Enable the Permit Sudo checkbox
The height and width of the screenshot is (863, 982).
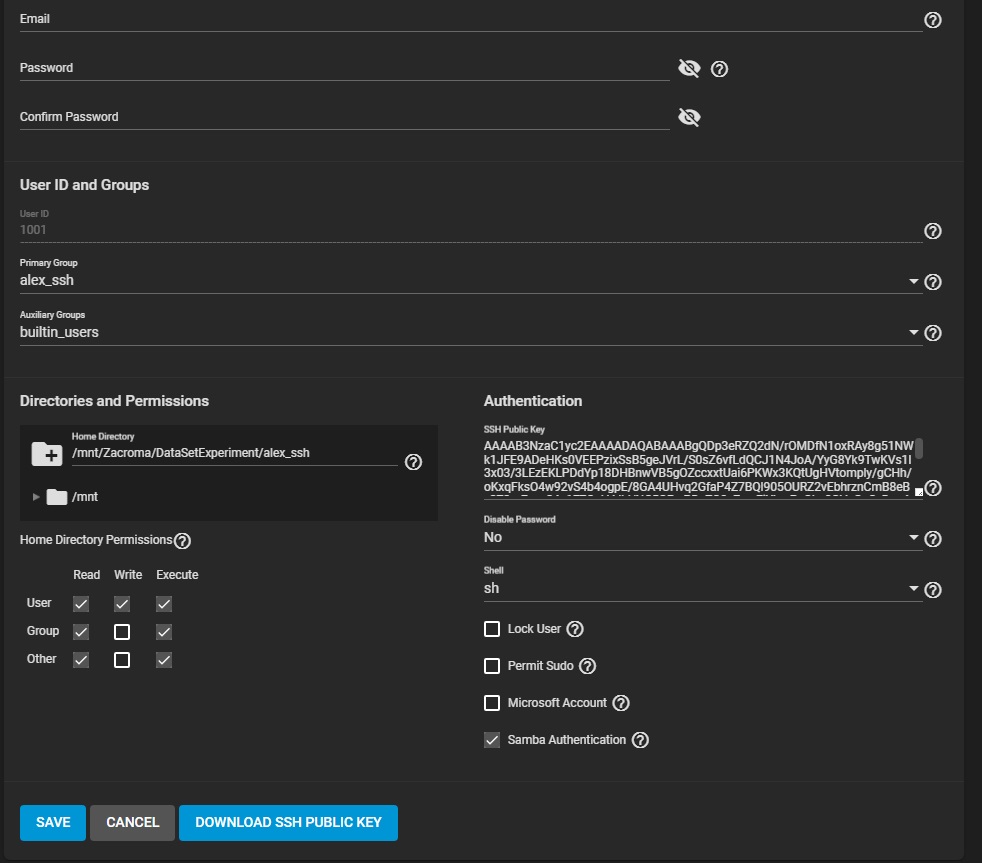click(492, 666)
